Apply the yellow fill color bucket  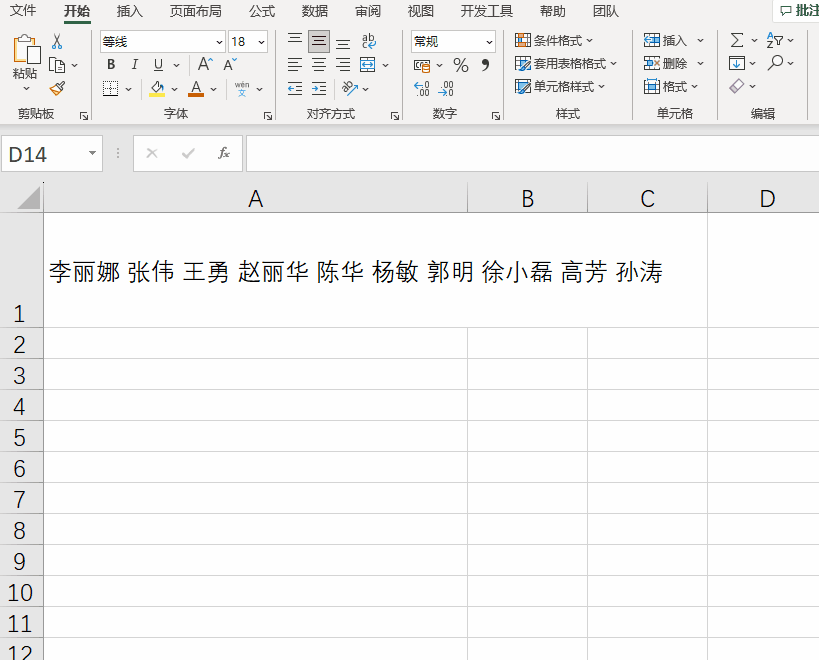click(x=157, y=88)
